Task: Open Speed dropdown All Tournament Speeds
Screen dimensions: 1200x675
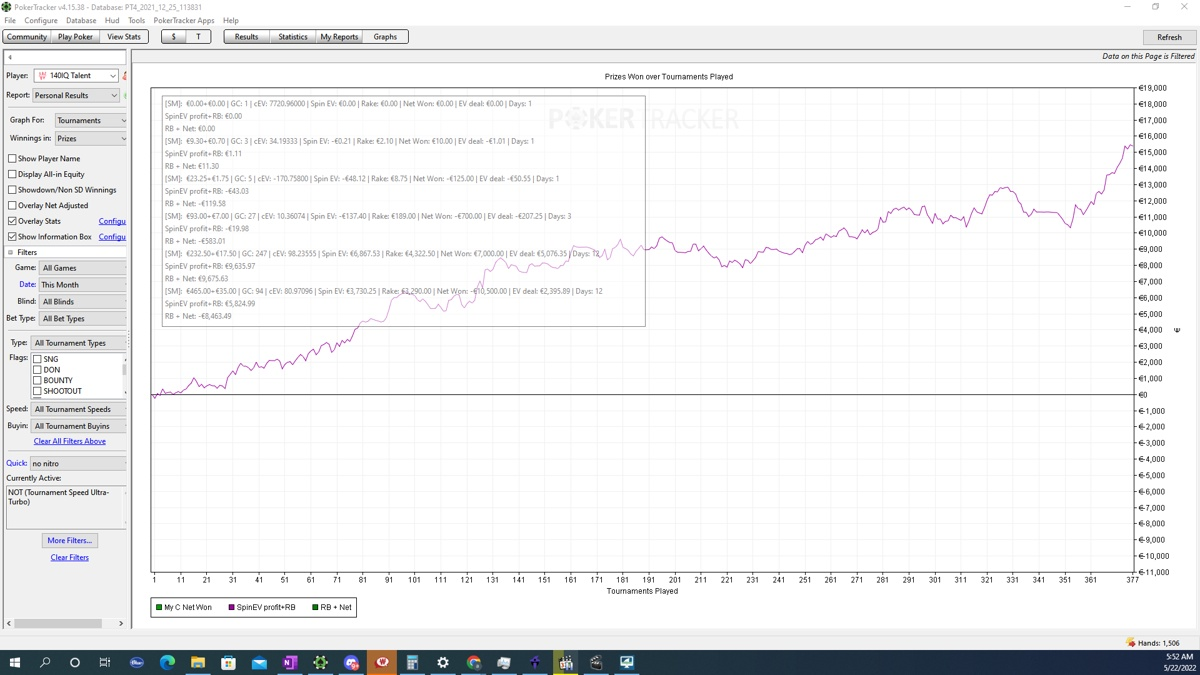Action: 79,409
